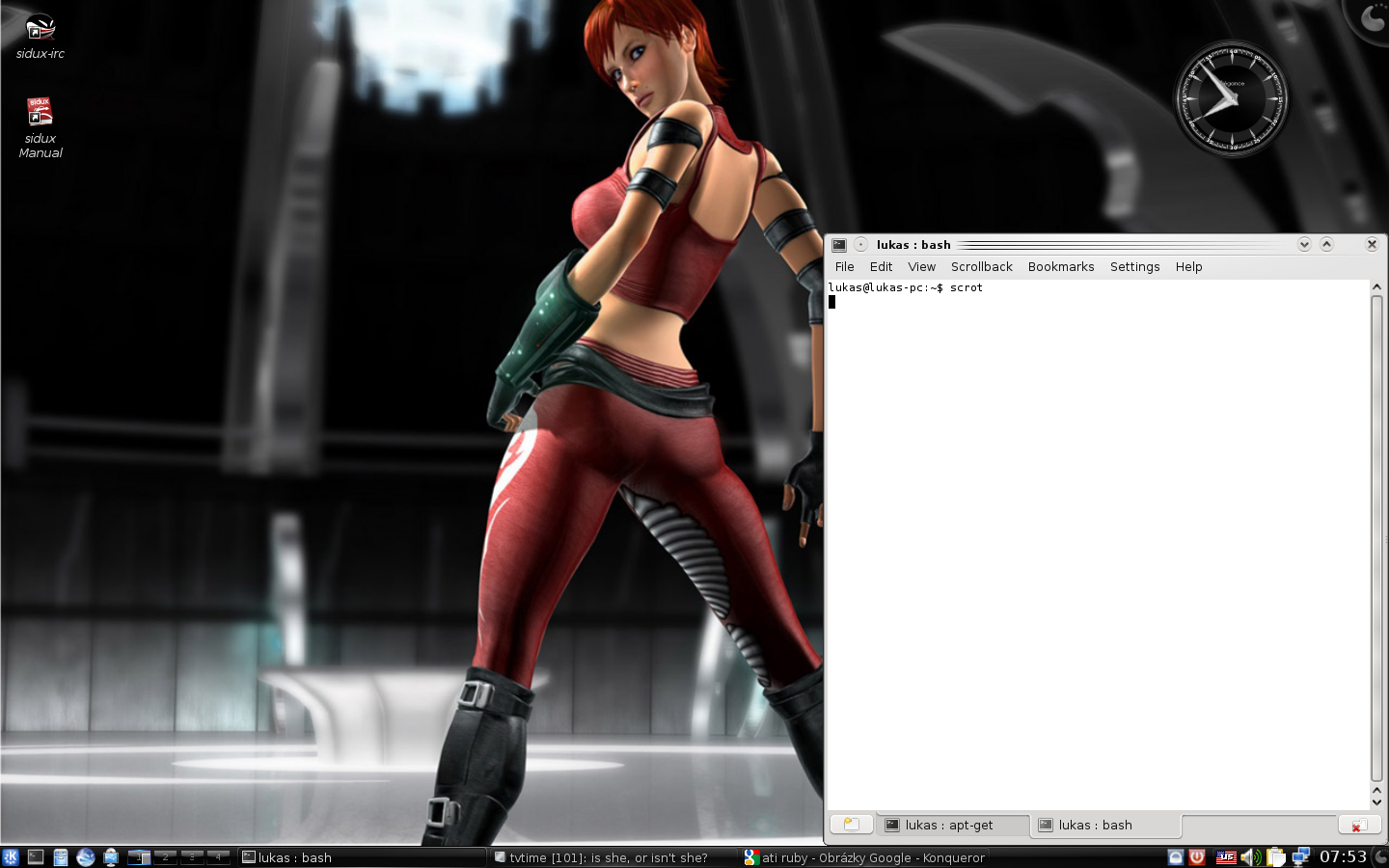Screen dimensions: 1389x868
Task: Click the network monitor tray icon
Action: [1301, 856]
